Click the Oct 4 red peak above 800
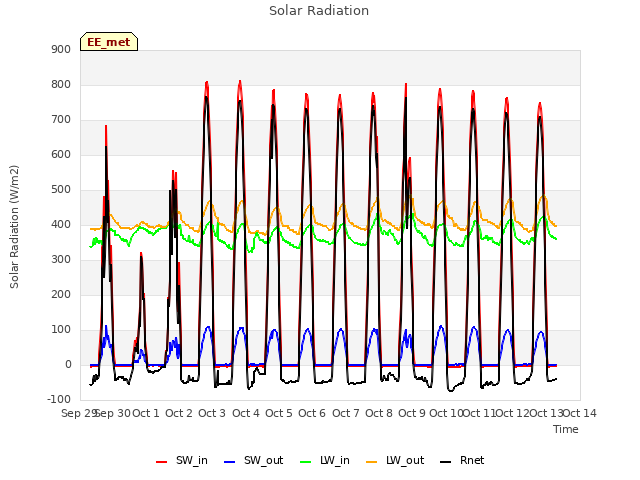The height and width of the screenshot is (480, 640). click(x=240, y=82)
